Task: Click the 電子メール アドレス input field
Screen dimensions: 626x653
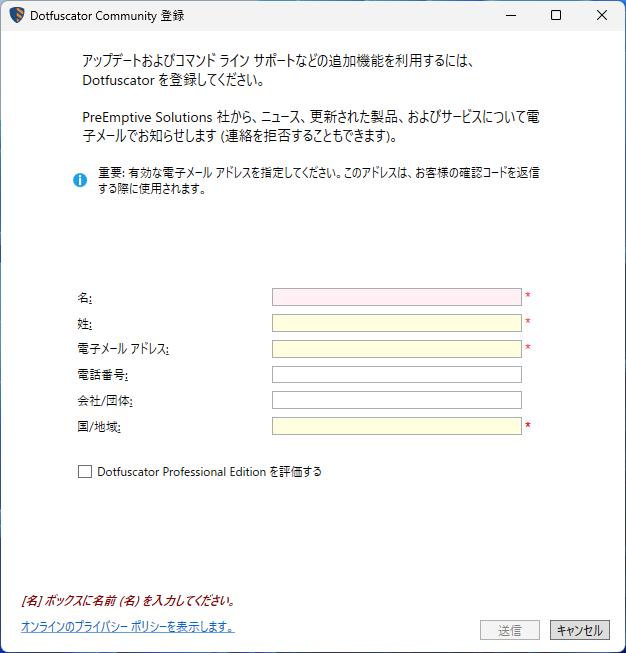Action: click(397, 349)
